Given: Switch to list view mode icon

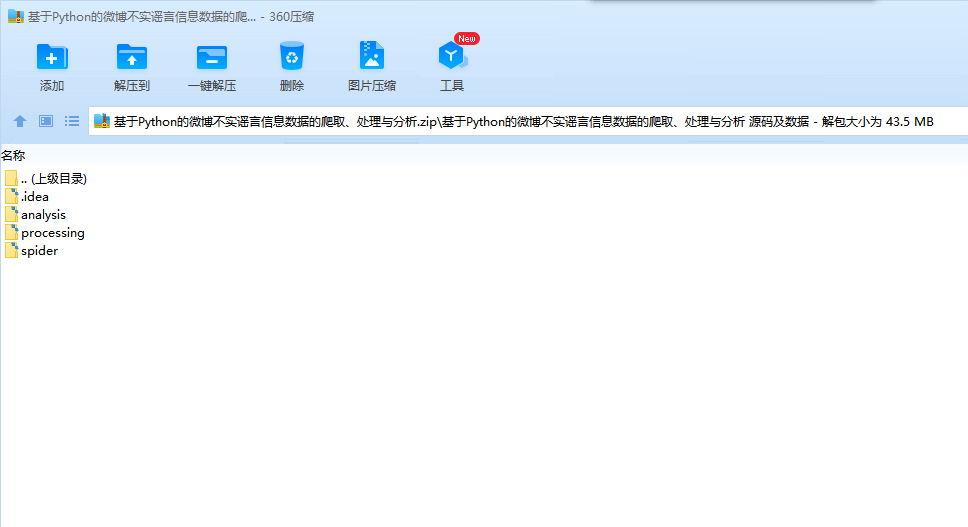Looking at the screenshot, I should (72, 121).
